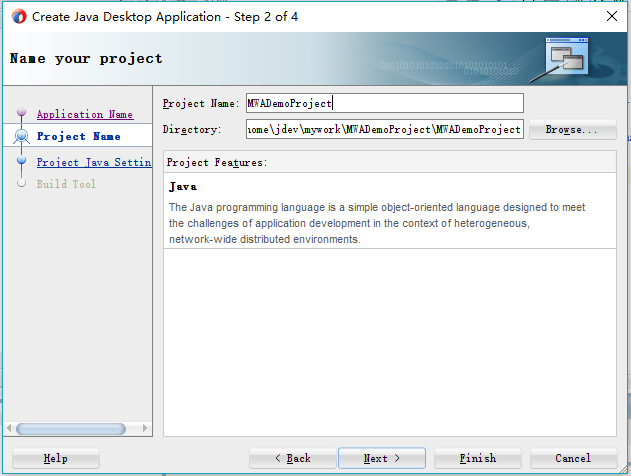Image resolution: width=631 pixels, height=476 pixels.
Task: Click the Java feature description text
Action: pyautogui.click(x=377, y=223)
